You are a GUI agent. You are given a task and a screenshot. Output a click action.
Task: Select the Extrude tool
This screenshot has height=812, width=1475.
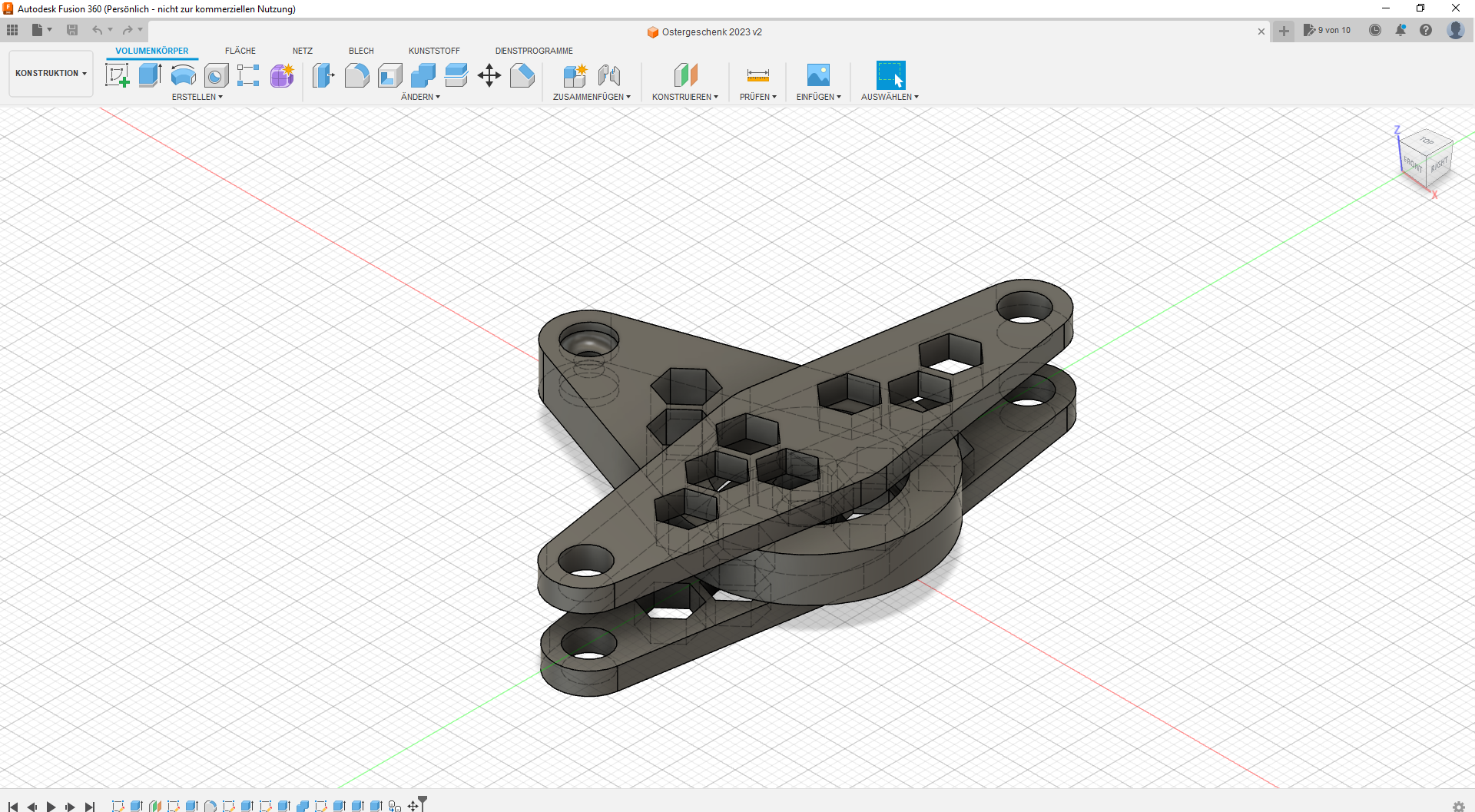point(149,75)
